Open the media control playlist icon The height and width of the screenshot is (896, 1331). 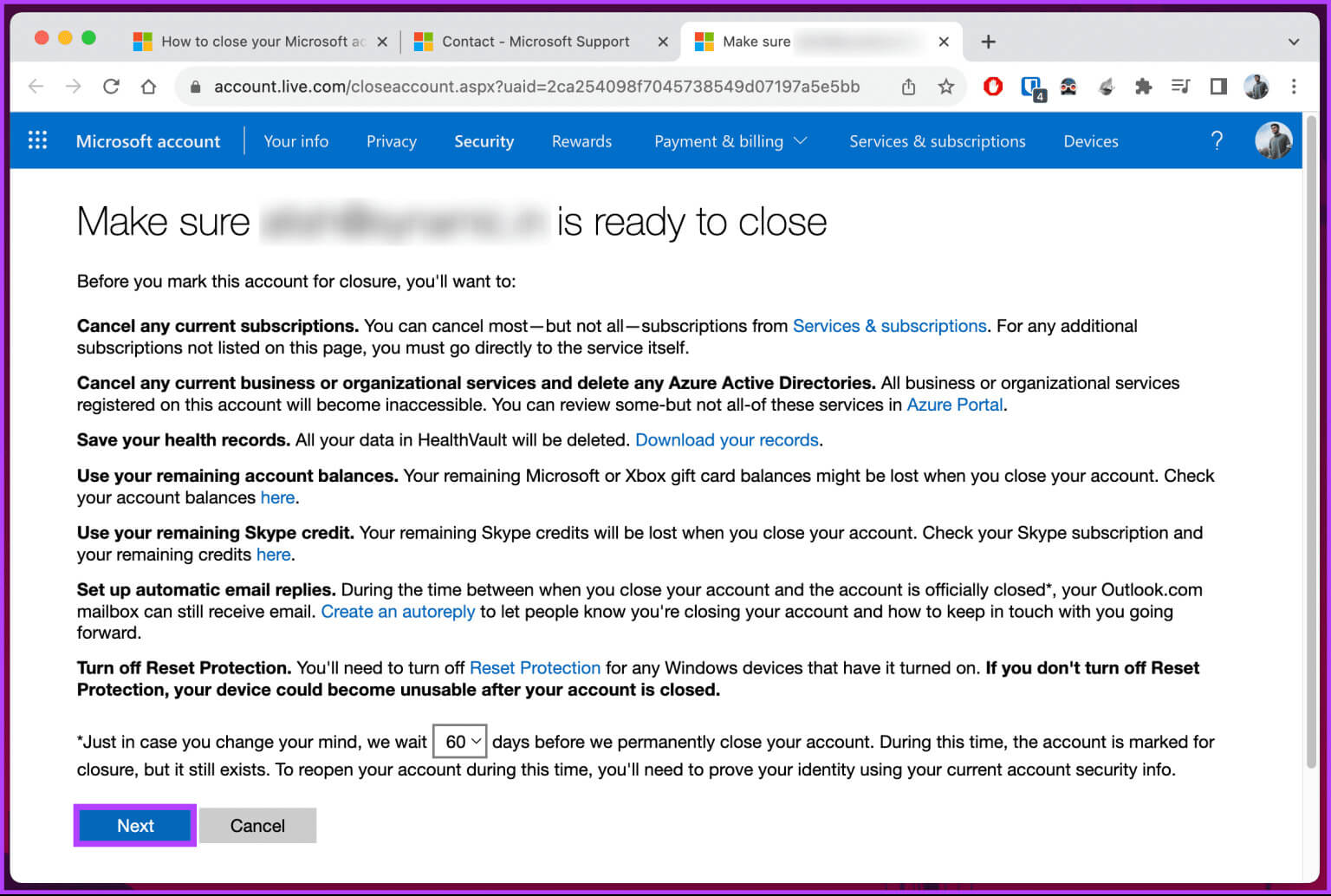click(x=1180, y=87)
